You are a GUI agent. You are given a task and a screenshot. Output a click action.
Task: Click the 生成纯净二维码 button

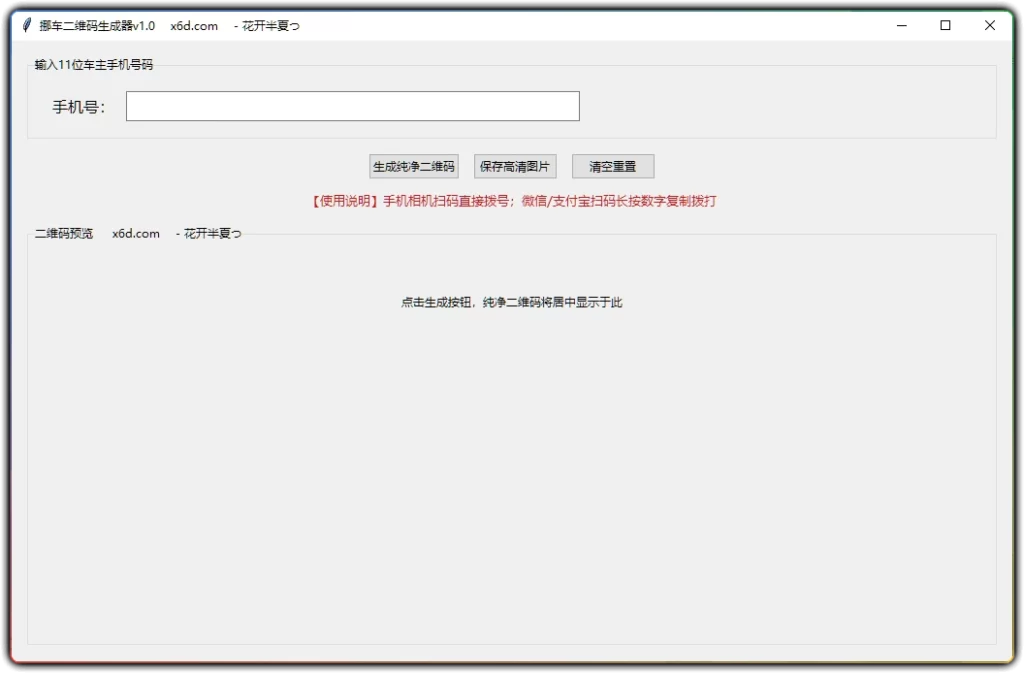413,166
